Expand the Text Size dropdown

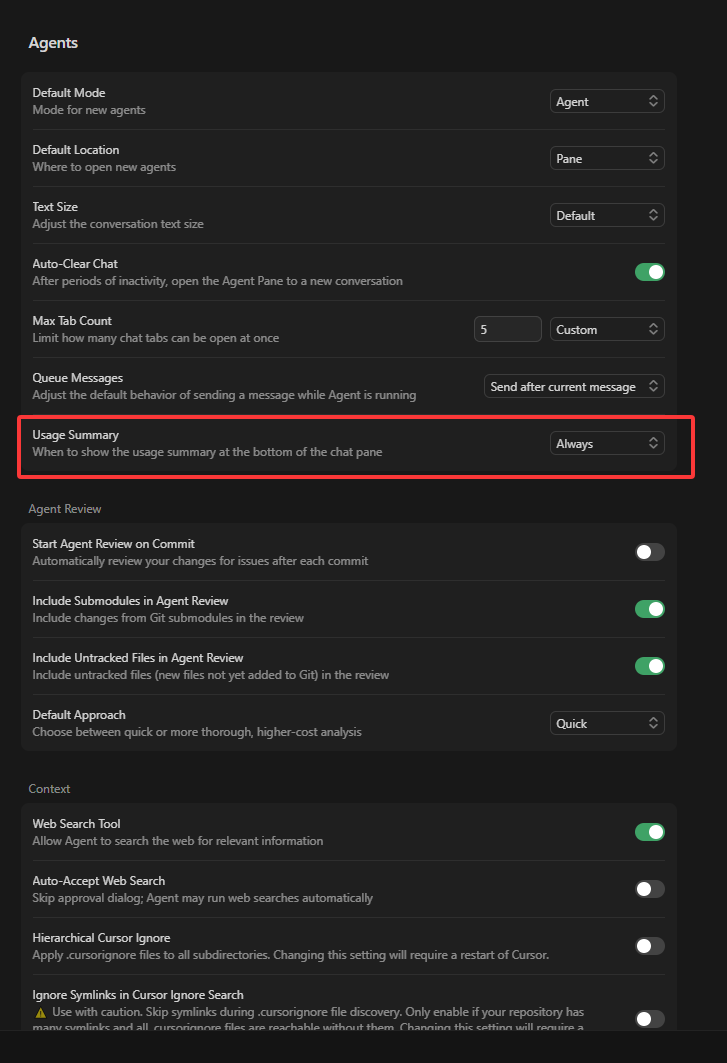tap(607, 215)
